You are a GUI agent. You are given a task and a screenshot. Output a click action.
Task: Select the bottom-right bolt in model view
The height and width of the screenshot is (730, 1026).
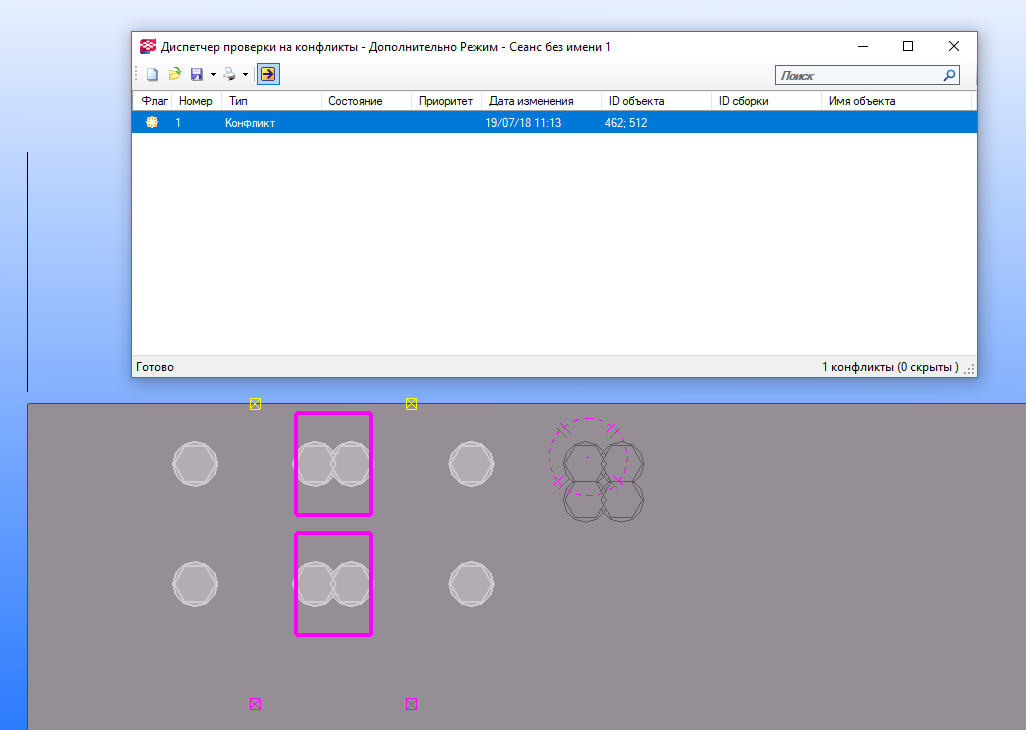click(x=471, y=583)
